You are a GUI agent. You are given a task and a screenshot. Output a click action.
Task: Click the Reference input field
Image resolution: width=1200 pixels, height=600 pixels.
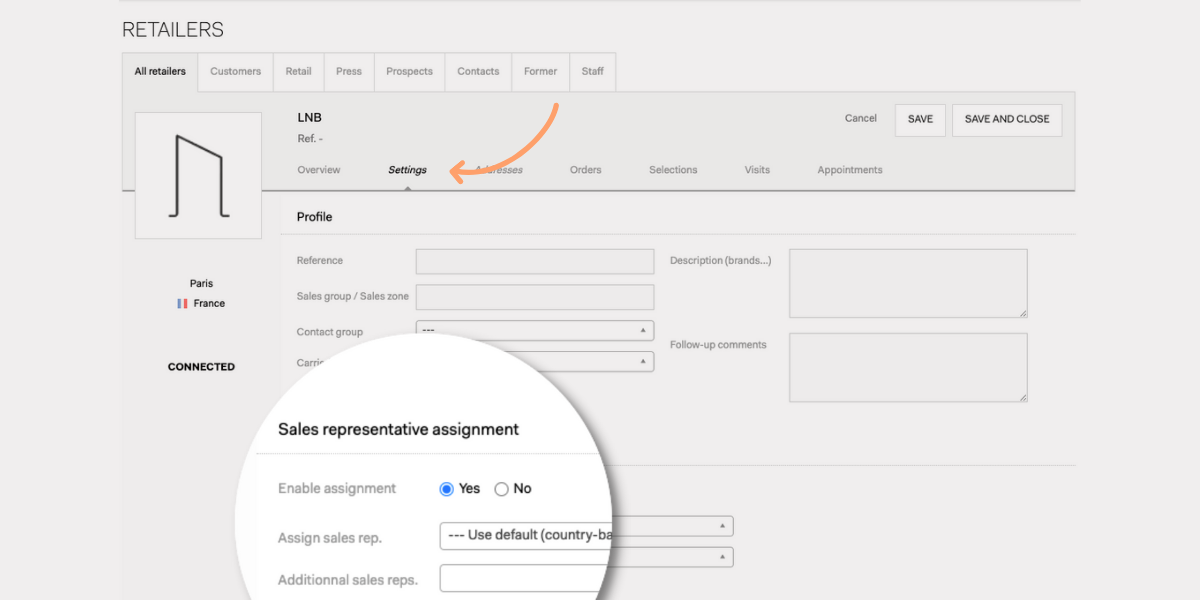(x=534, y=261)
